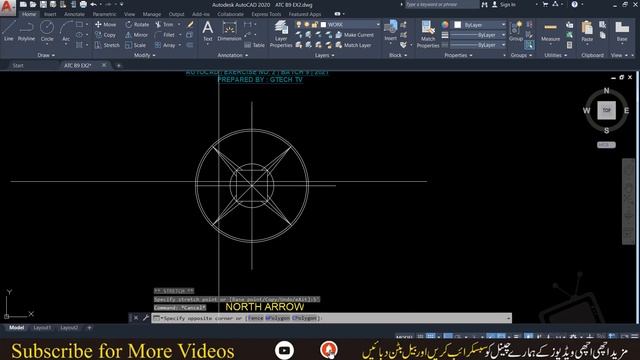Expand the Draw panel
Image resolution: width=640 pixels, height=360 pixels.
click(46, 55)
